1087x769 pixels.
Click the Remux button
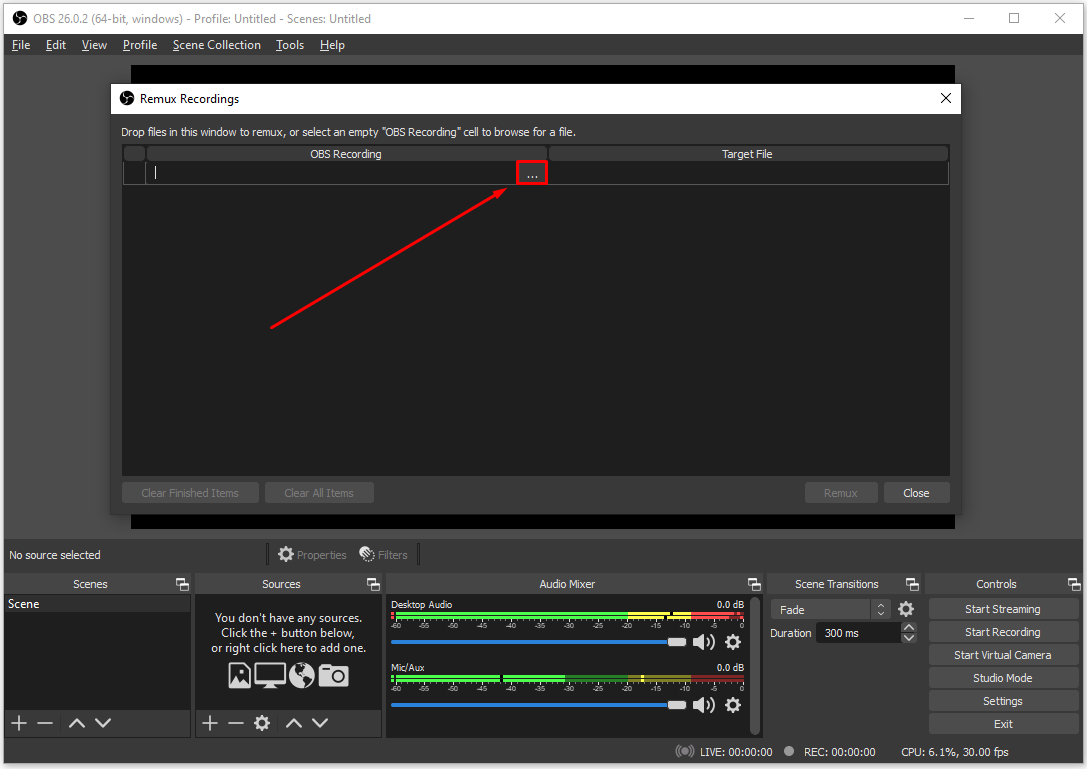click(840, 493)
